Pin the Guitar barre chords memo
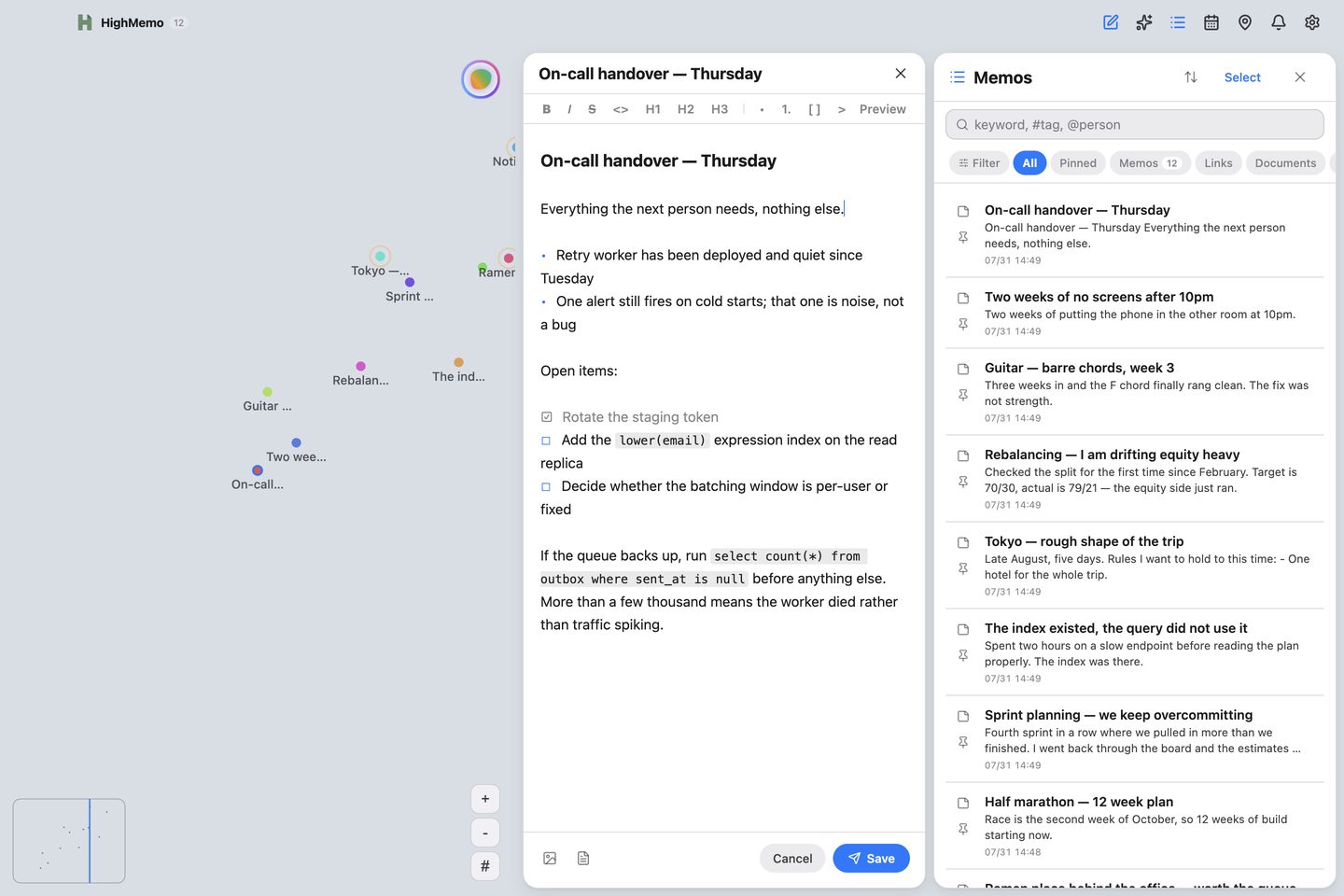The width and height of the screenshot is (1344, 896). click(x=963, y=395)
